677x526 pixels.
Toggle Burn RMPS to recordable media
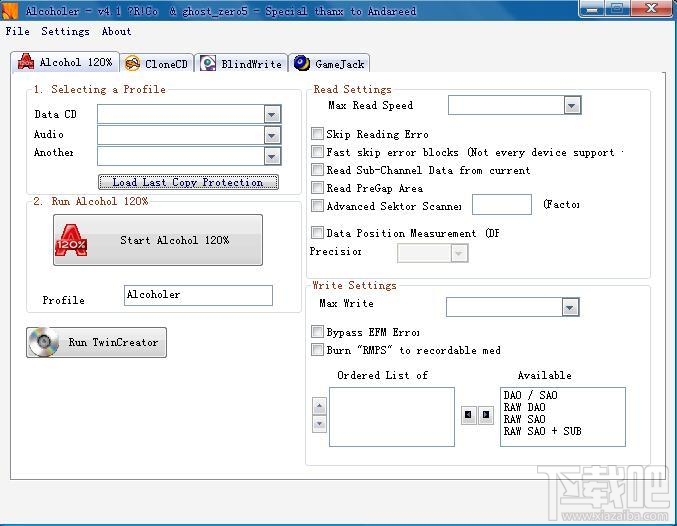(x=317, y=349)
